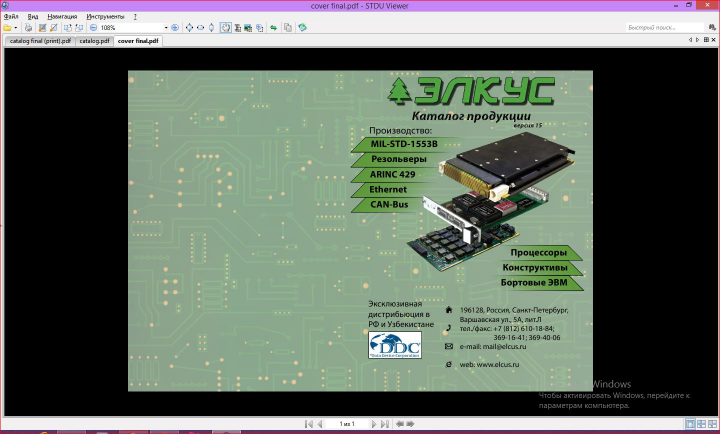Fit whole page to window icon
720x434 pixels.
pyautogui.click(x=189, y=28)
